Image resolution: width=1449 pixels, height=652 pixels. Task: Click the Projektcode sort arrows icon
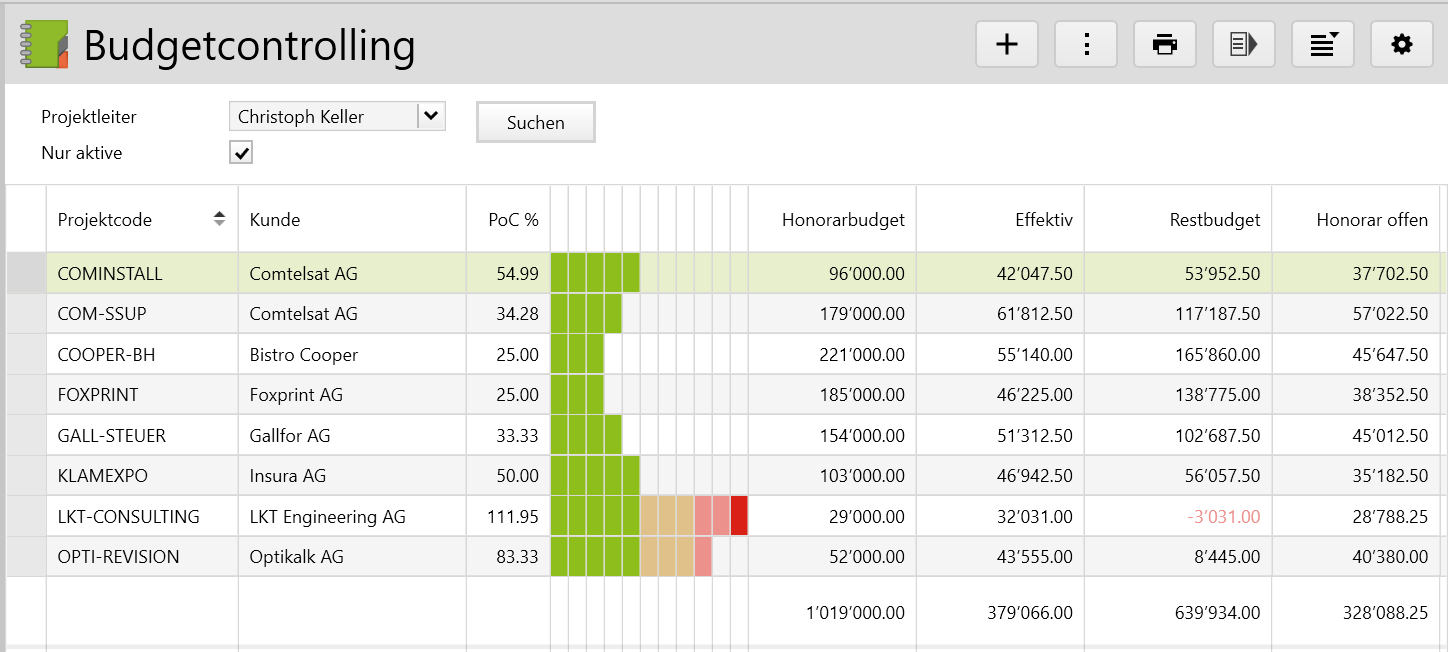(219, 219)
